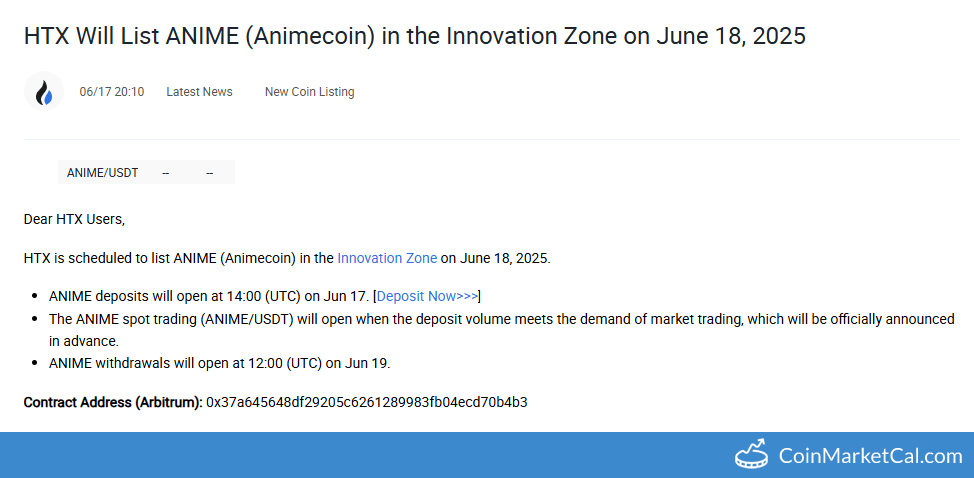This screenshot has height=478, width=974.
Task: Follow the Innovation Zone link
Action: [x=387, y=258]
